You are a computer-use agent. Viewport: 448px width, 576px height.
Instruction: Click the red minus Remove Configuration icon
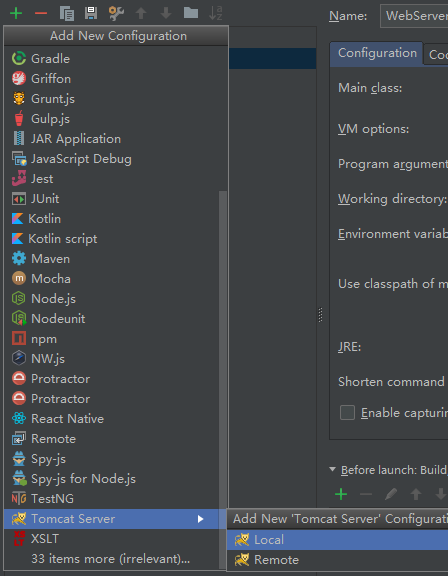[x=41, y=14]
